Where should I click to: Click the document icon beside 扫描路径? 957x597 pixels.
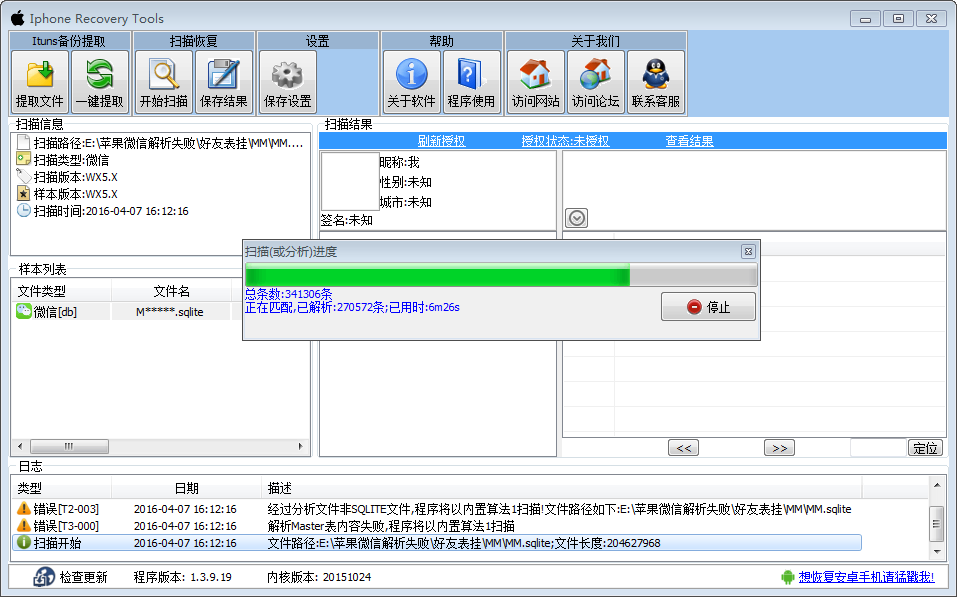click(x=23, y=143)
